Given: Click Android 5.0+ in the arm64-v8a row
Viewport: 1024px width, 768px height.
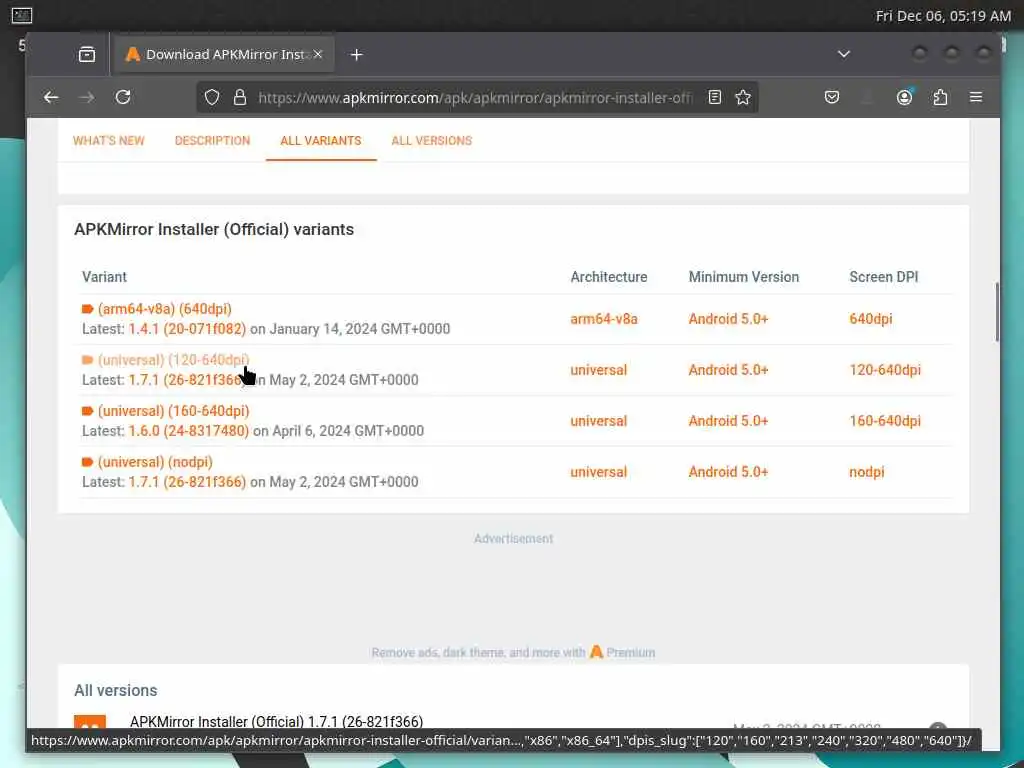Looking at the screenshot, I should tap(729, 319).
